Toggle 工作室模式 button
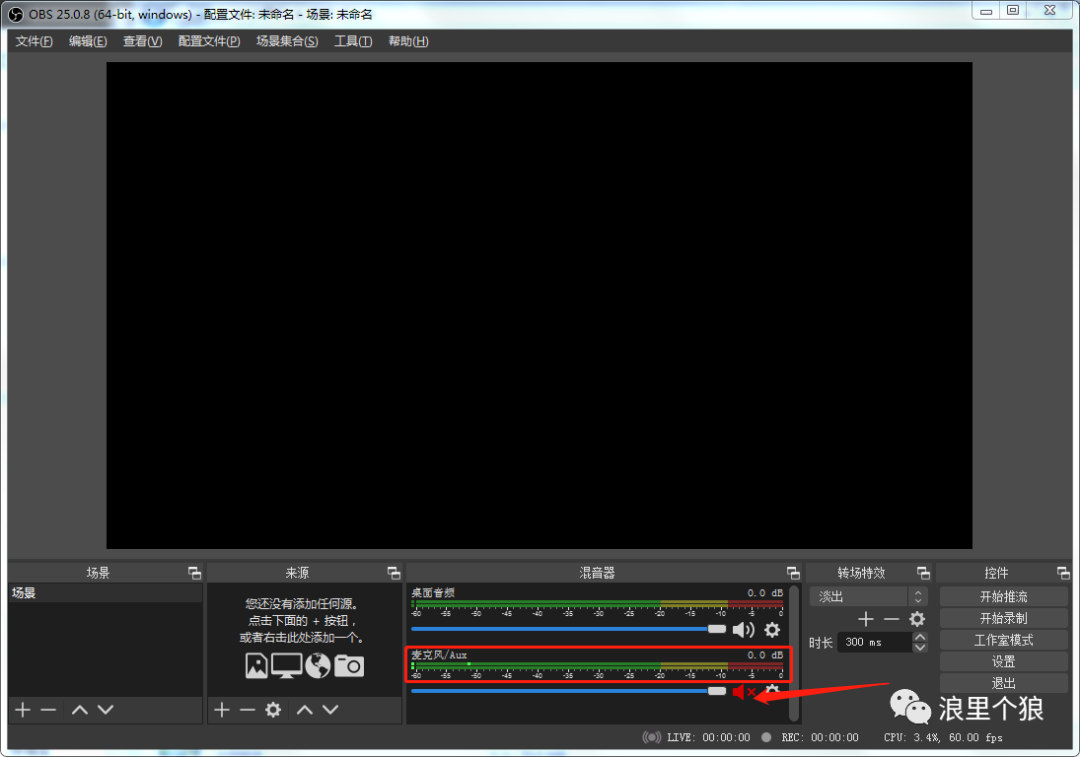 (1004, 641)
